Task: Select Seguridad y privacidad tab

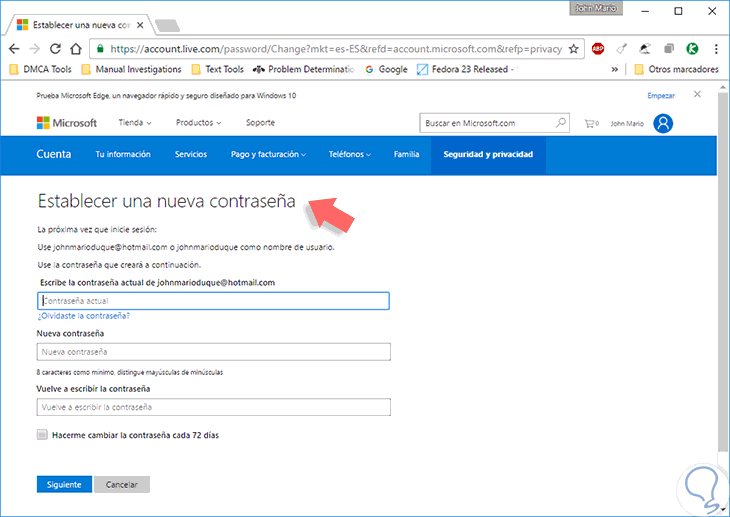Action: point(488,154)
